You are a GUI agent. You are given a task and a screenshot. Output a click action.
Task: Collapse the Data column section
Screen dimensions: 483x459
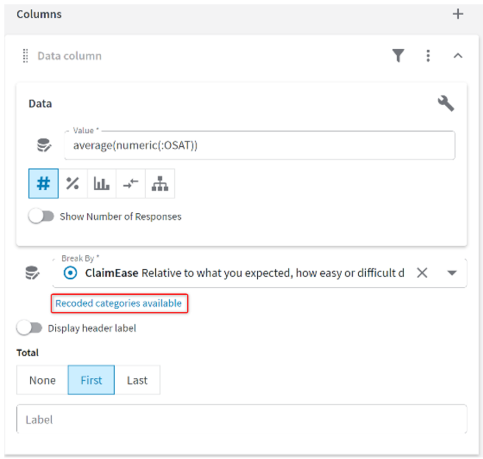(458, 56)
